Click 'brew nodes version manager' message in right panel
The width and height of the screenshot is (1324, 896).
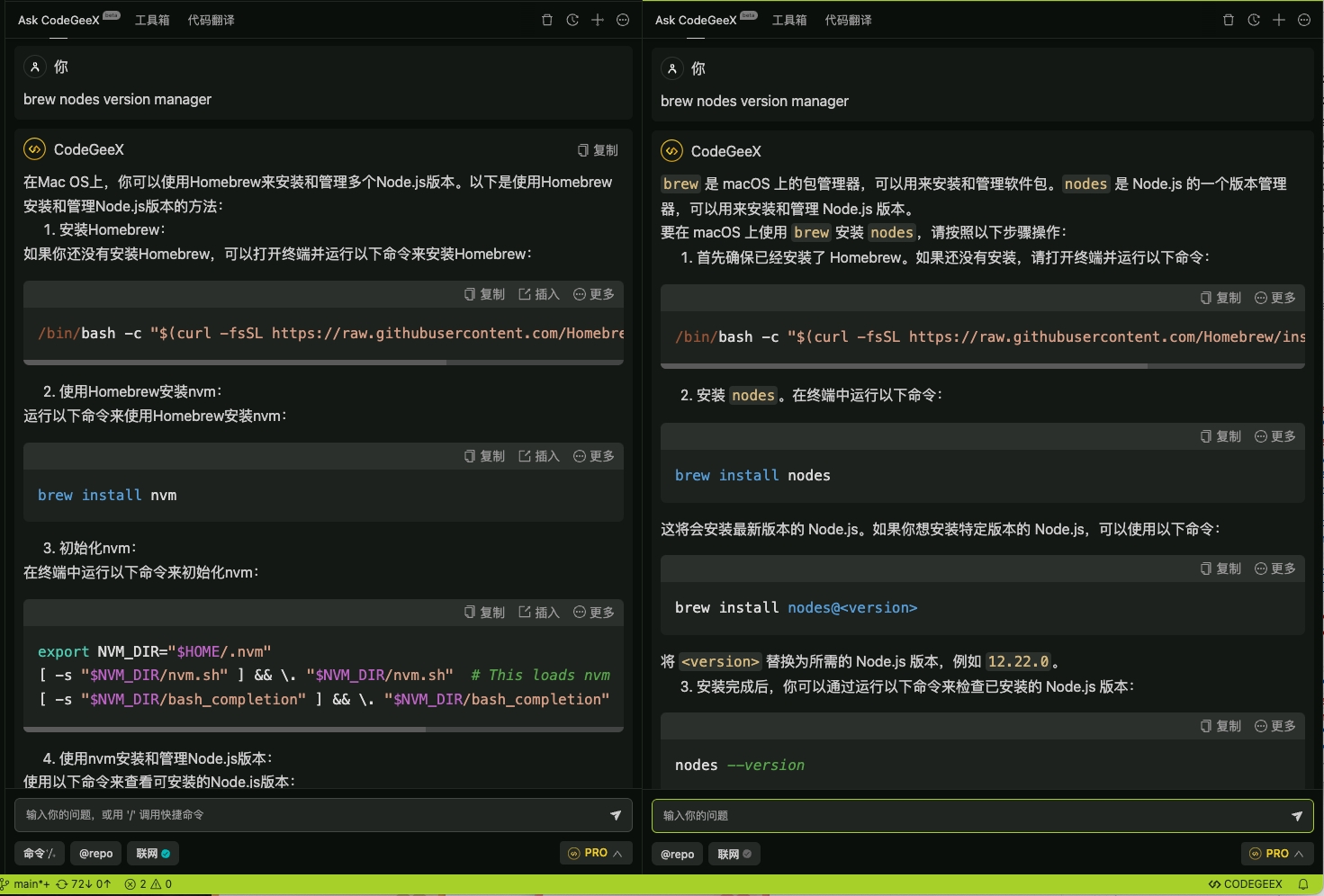click(754, 101)
